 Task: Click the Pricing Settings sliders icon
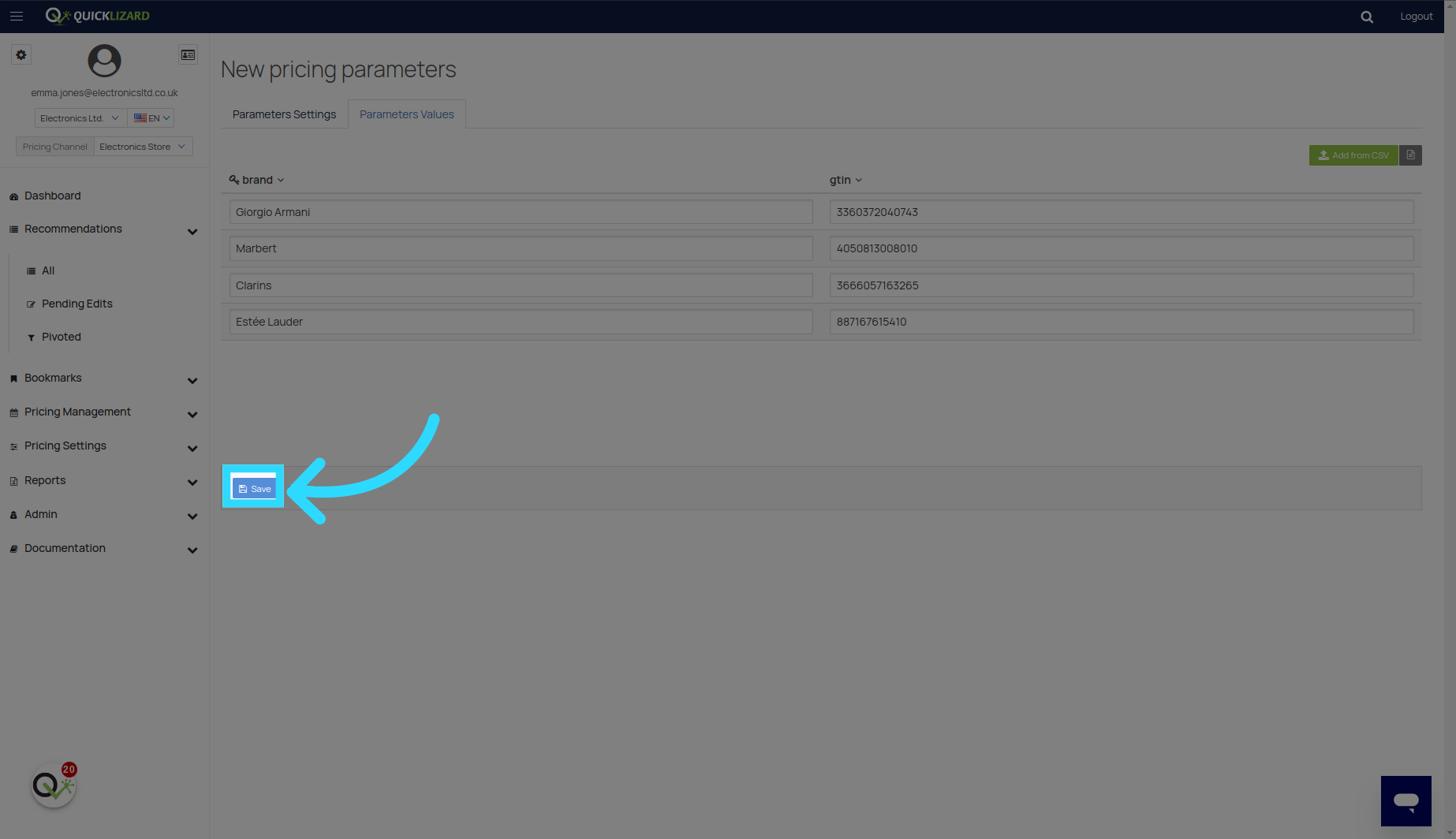point(13,446)
